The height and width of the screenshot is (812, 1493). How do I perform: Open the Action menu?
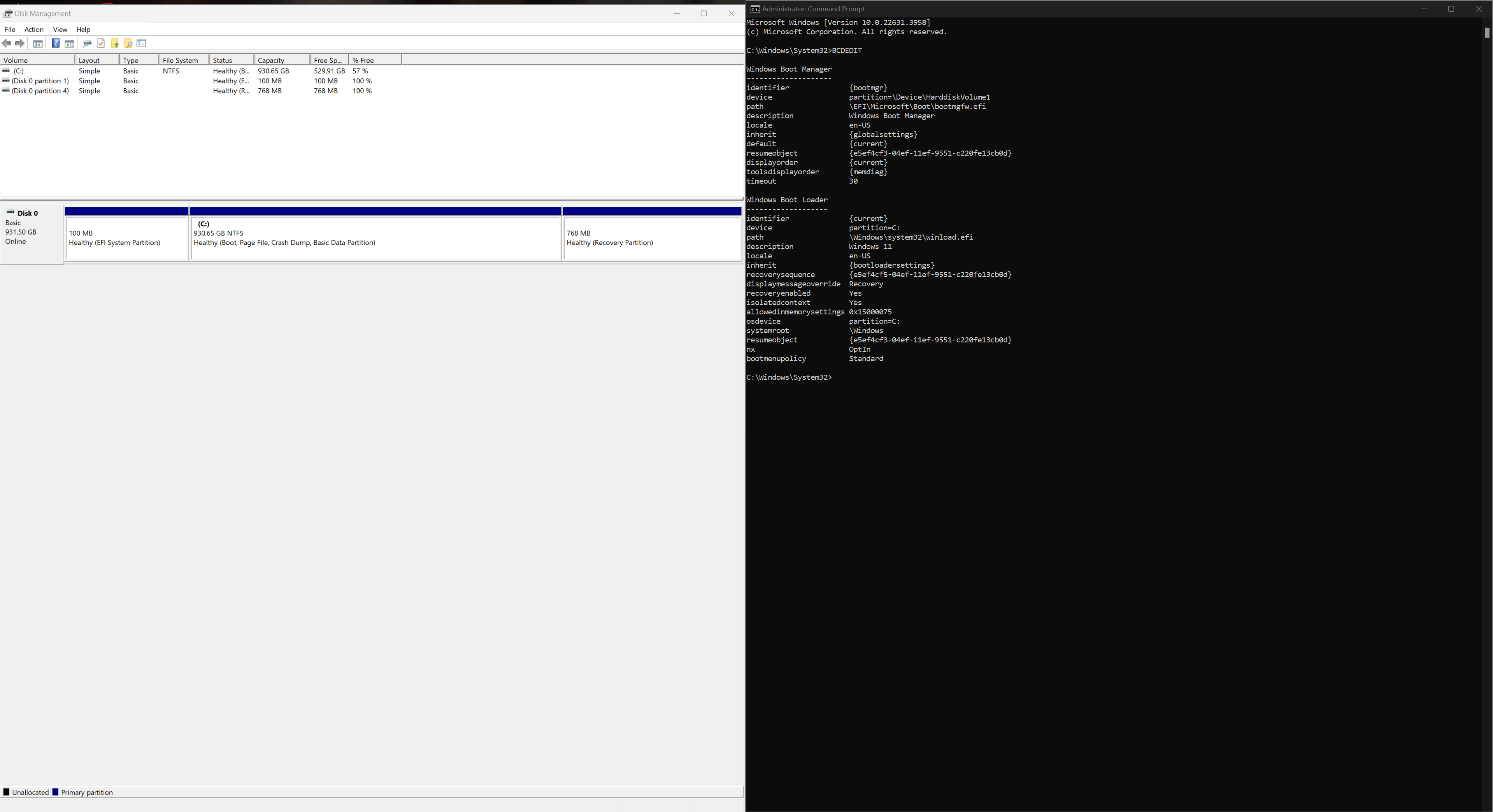[x=33, y=30]
